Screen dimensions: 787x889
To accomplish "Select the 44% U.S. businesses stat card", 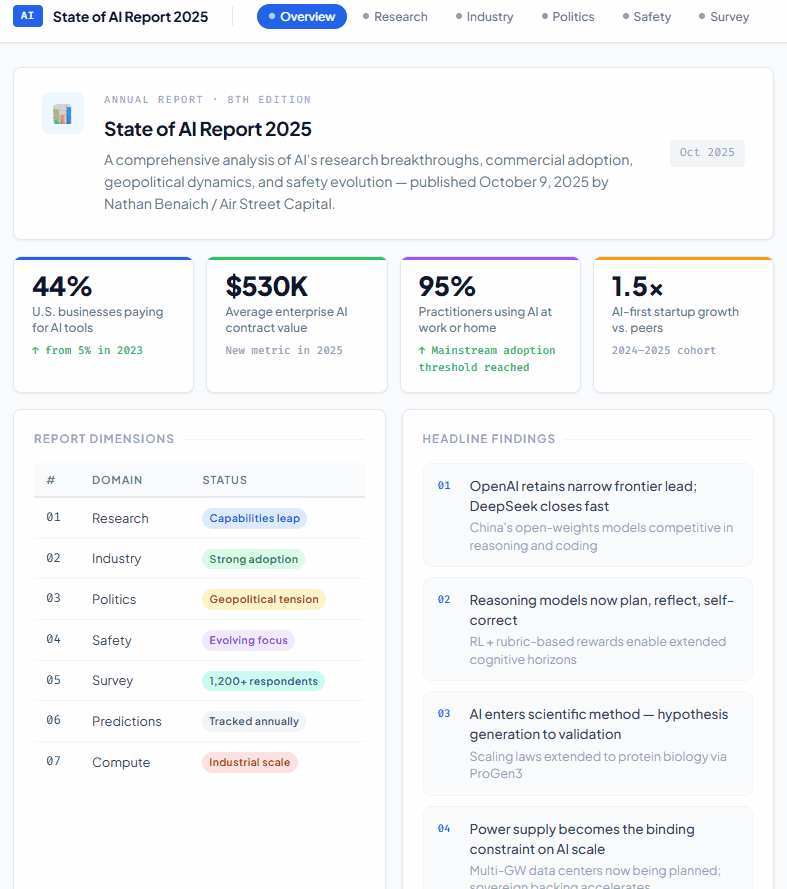I will [104, 324].
